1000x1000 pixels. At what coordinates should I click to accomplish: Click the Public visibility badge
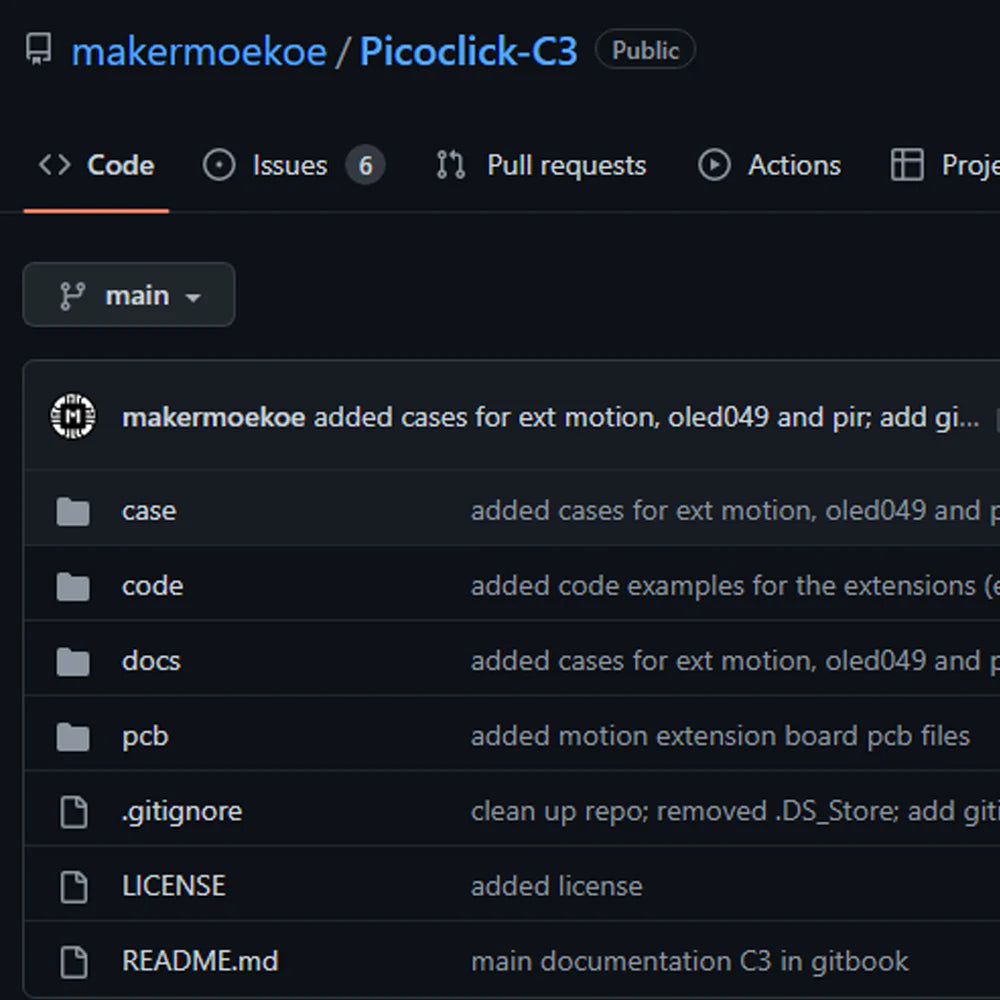pyautogui.click(x=645, y=49)
